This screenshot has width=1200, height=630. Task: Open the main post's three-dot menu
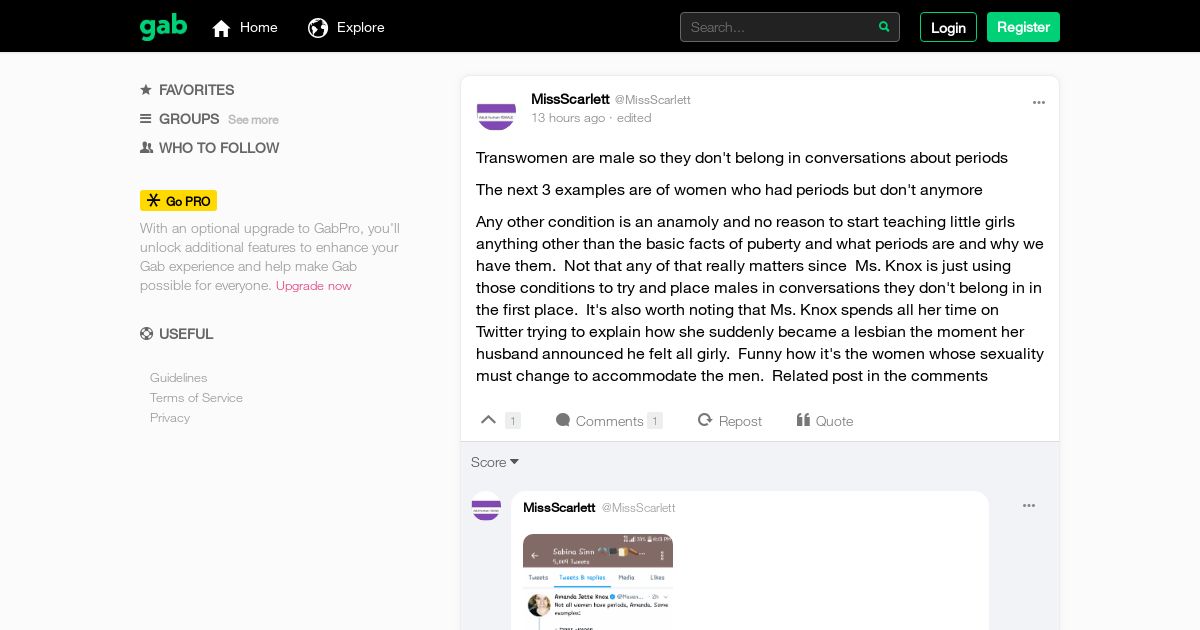[1039, 102]
